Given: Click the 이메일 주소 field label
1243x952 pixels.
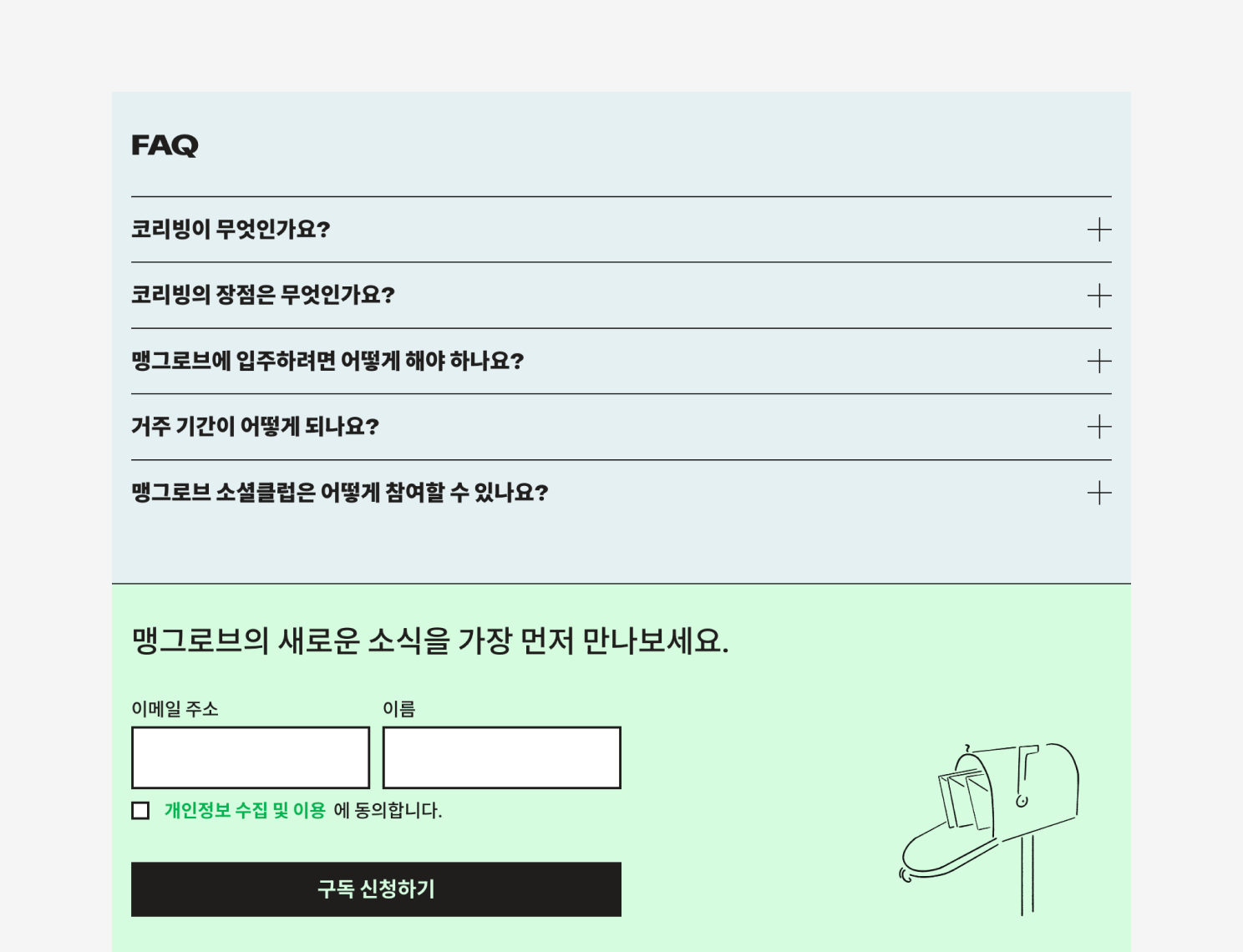Looking at the screenshot, I should pos(175,709).
